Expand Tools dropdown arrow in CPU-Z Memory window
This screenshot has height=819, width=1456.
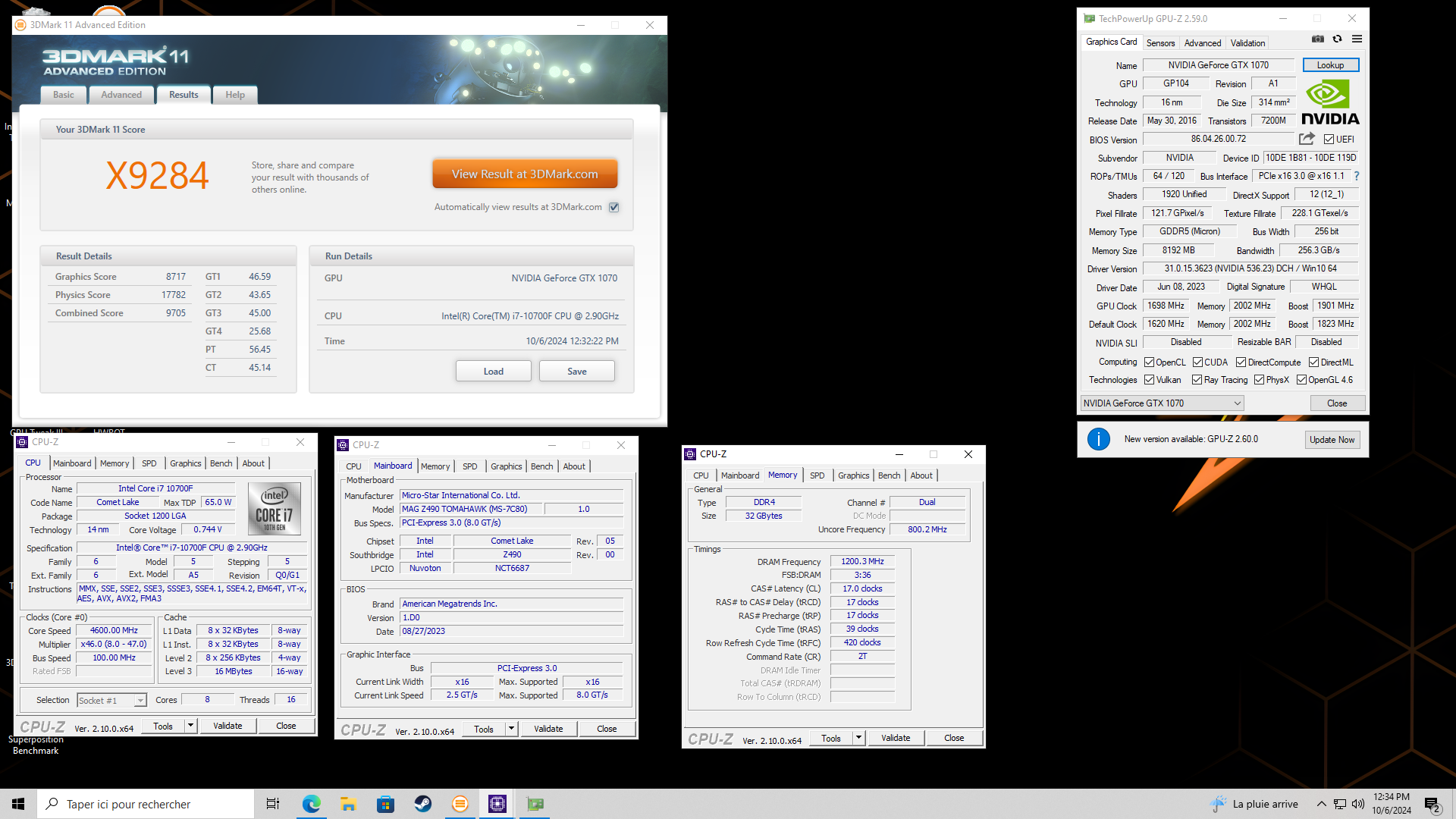[858, 738]
